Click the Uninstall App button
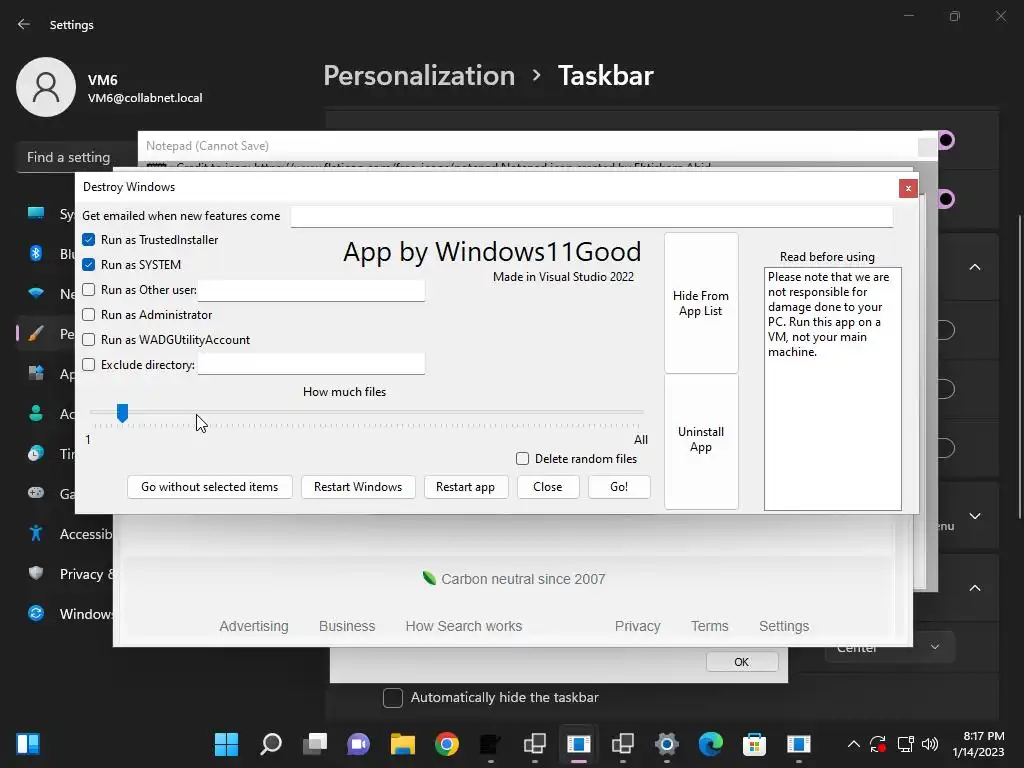 pos(701,441)
